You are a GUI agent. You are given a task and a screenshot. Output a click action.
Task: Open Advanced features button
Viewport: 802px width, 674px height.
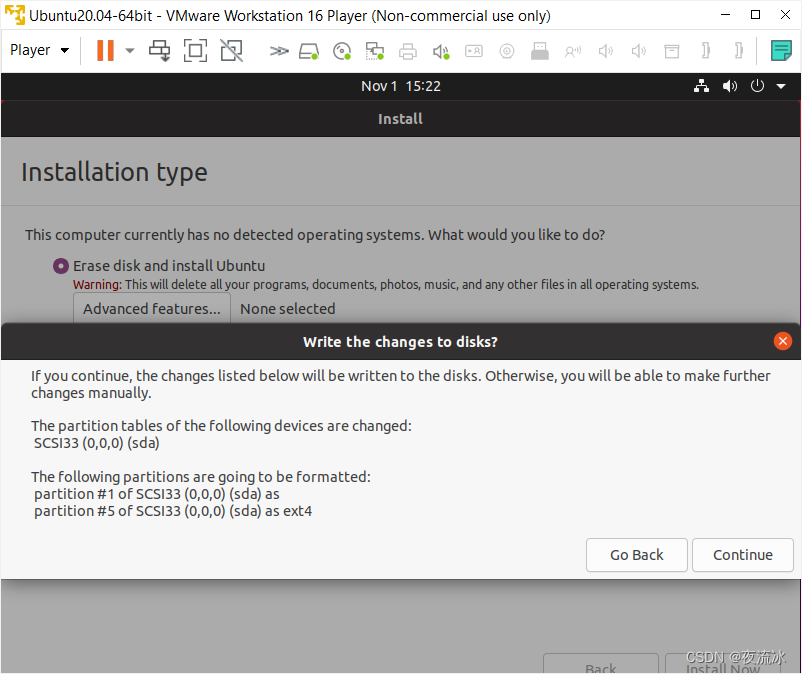152,308
